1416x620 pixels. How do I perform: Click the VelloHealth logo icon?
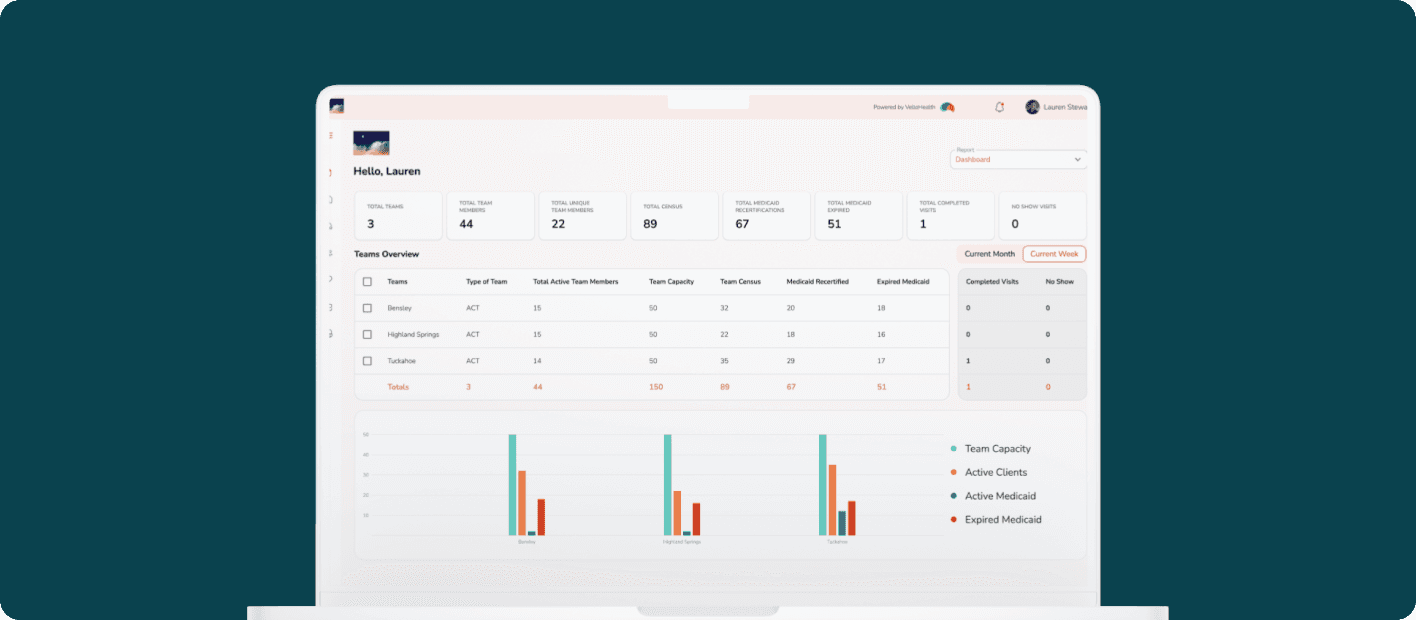pos(947,107)
